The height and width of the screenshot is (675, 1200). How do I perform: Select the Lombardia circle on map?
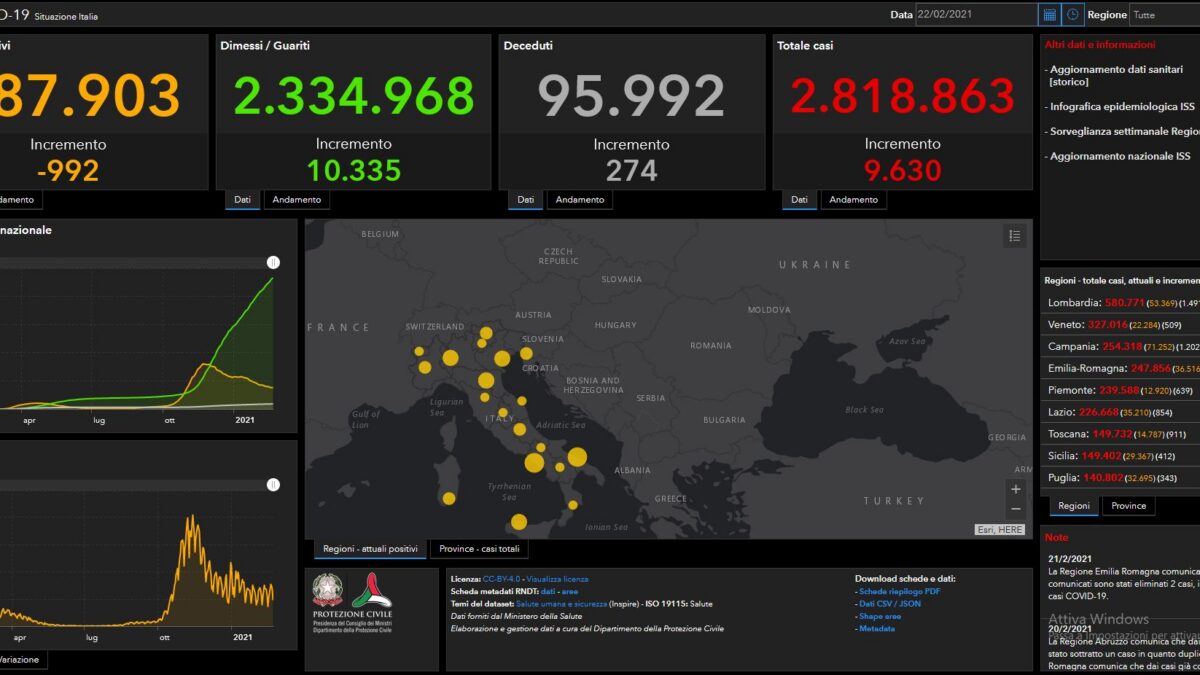(450, 358)
